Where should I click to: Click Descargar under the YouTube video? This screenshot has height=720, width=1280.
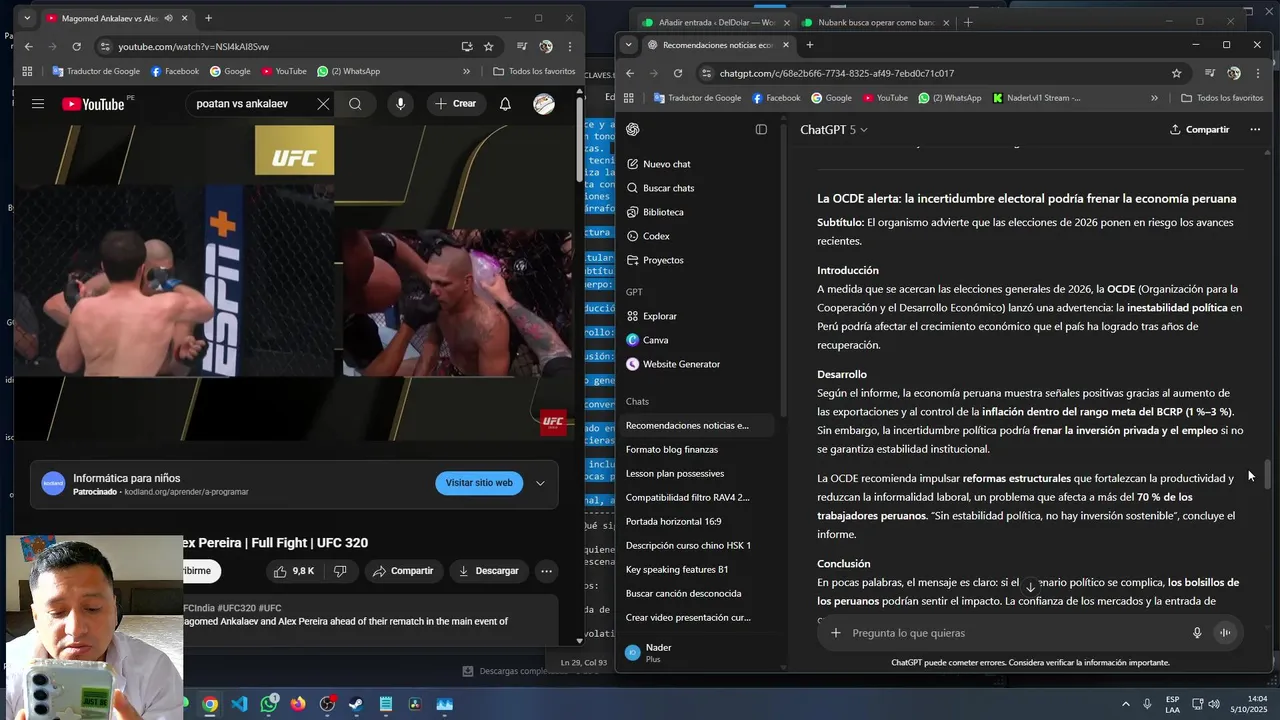[488, 571]
